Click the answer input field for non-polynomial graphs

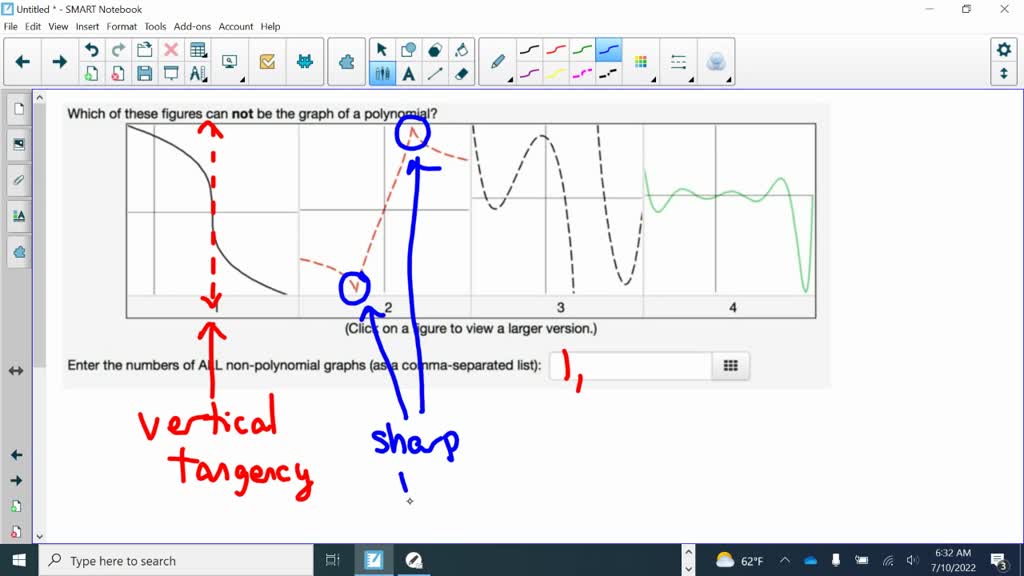tap(630, 366)
